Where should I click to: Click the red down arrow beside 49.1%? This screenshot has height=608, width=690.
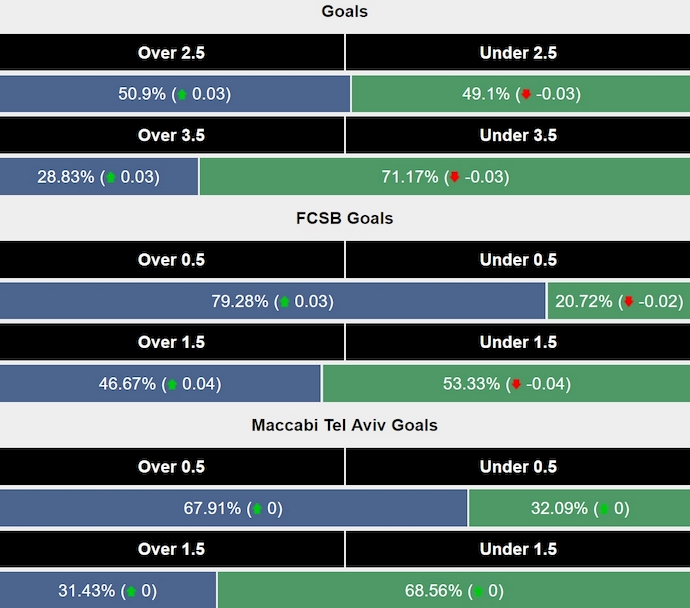(x=526, y=95)
